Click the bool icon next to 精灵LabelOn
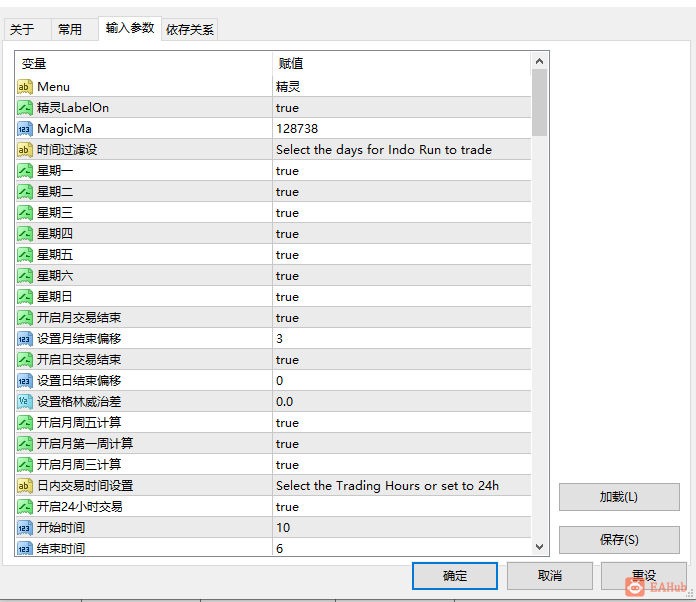The height and width of the screenshot is (602, 696). [x=25, y=108]
